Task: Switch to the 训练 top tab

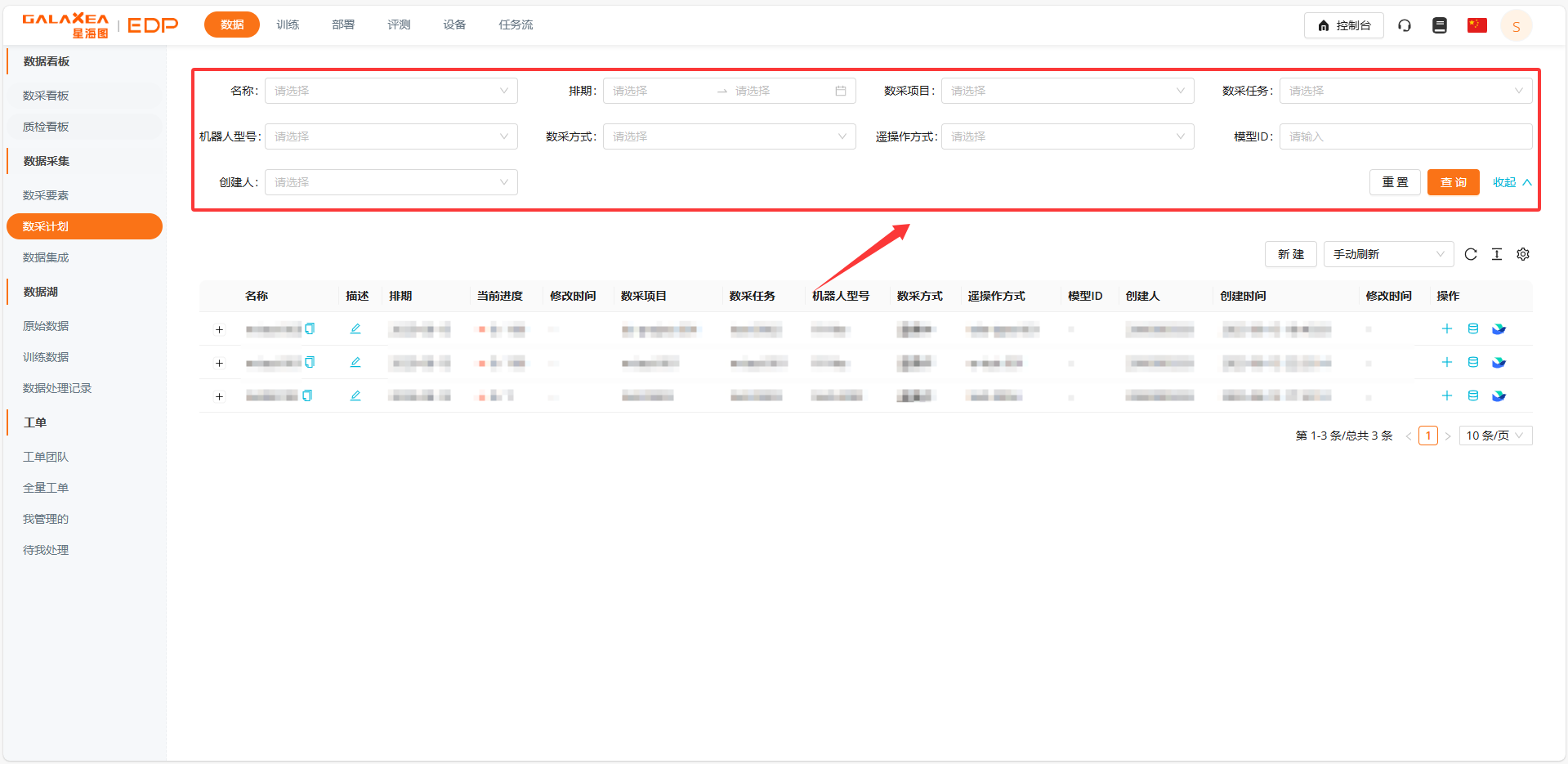Action: click(x=288, y=25)
